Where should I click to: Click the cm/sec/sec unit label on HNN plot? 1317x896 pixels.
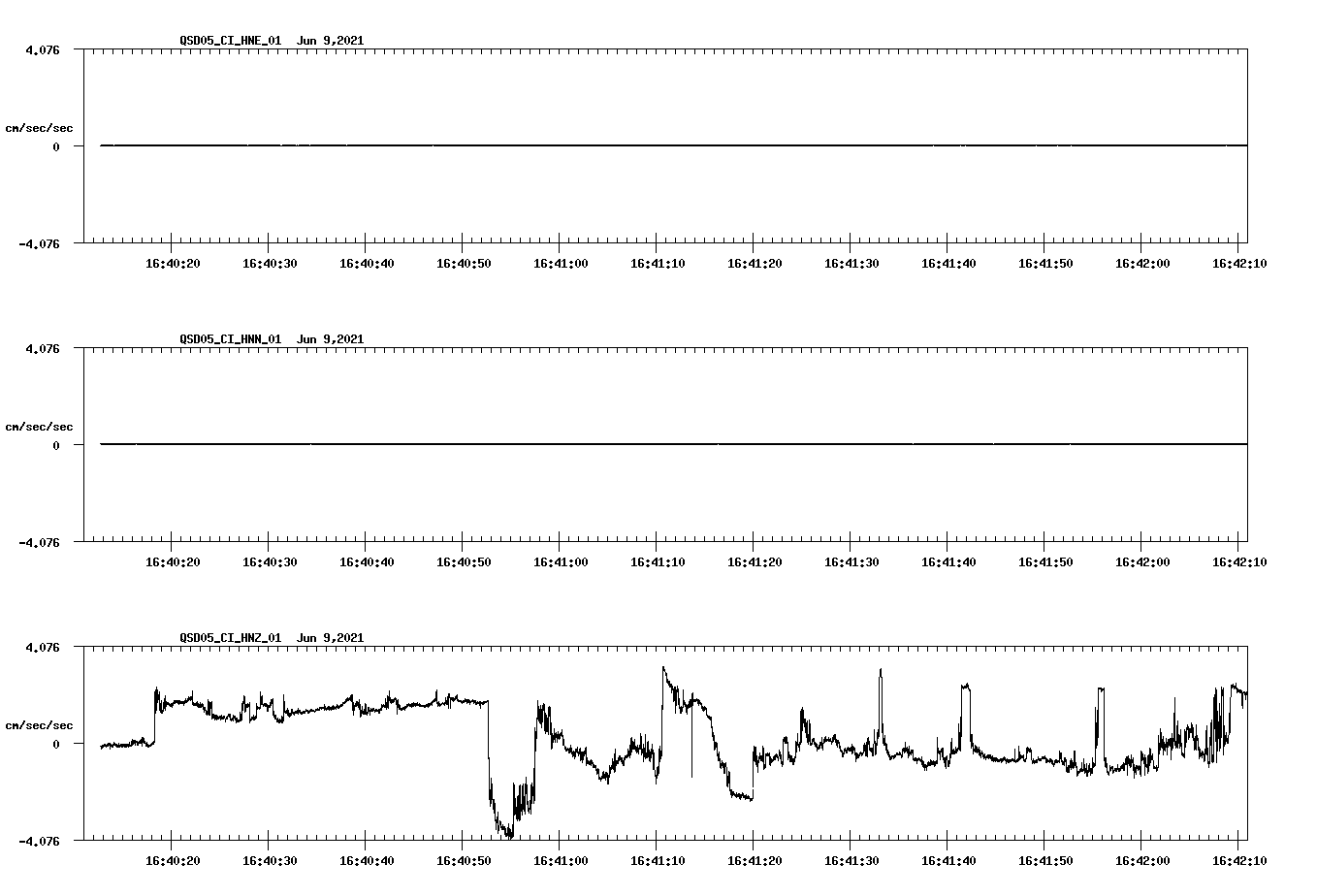point(39,427)
